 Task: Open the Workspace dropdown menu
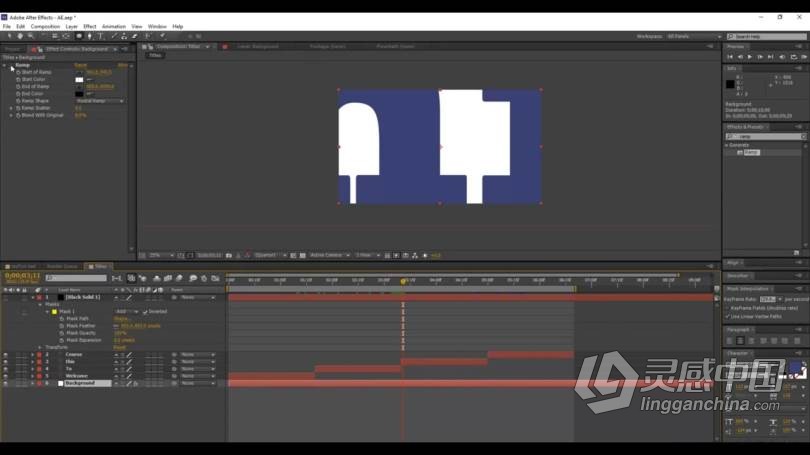click(690, 36)
